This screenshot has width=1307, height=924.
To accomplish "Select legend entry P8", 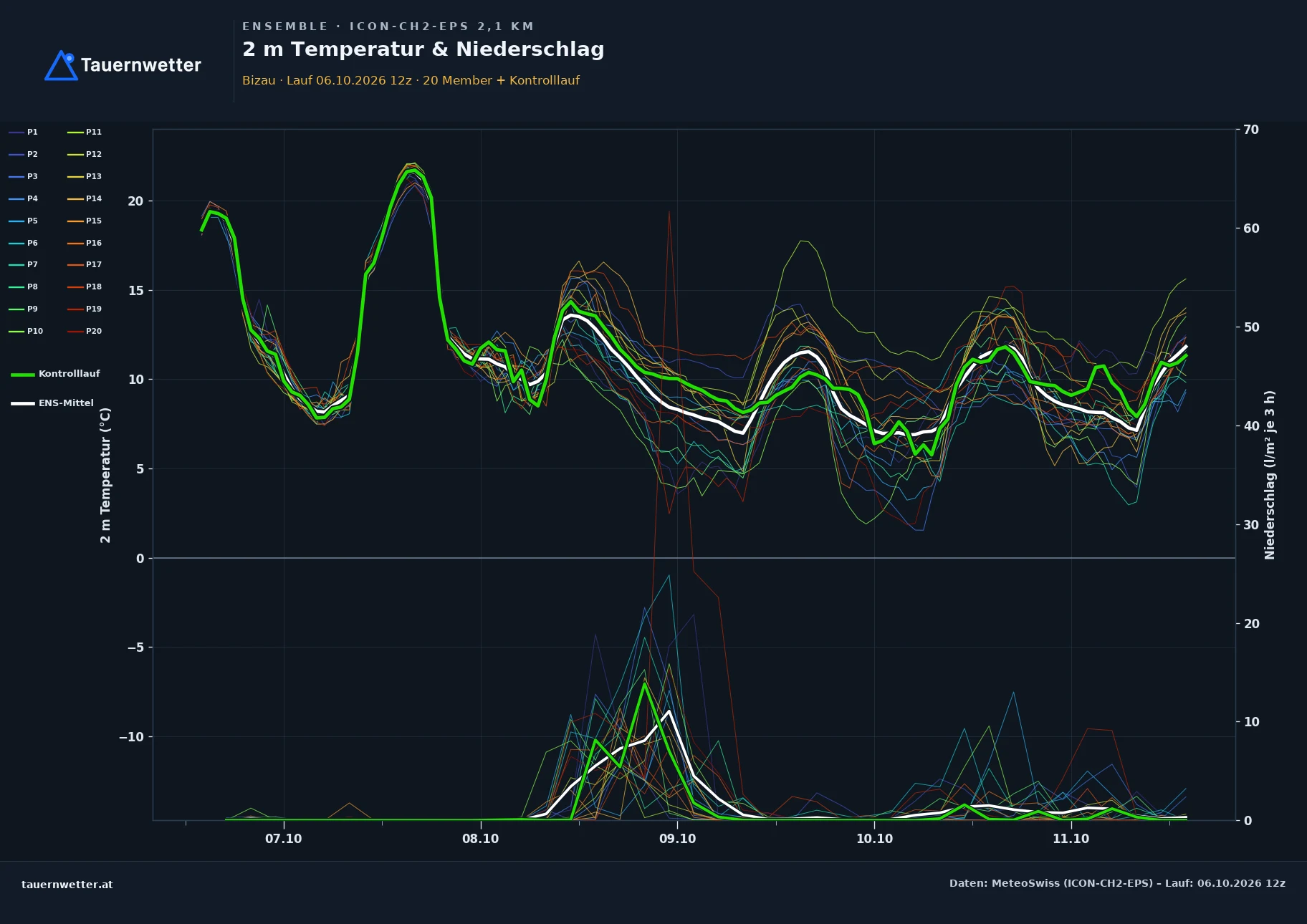I will [x=24, y=287].
